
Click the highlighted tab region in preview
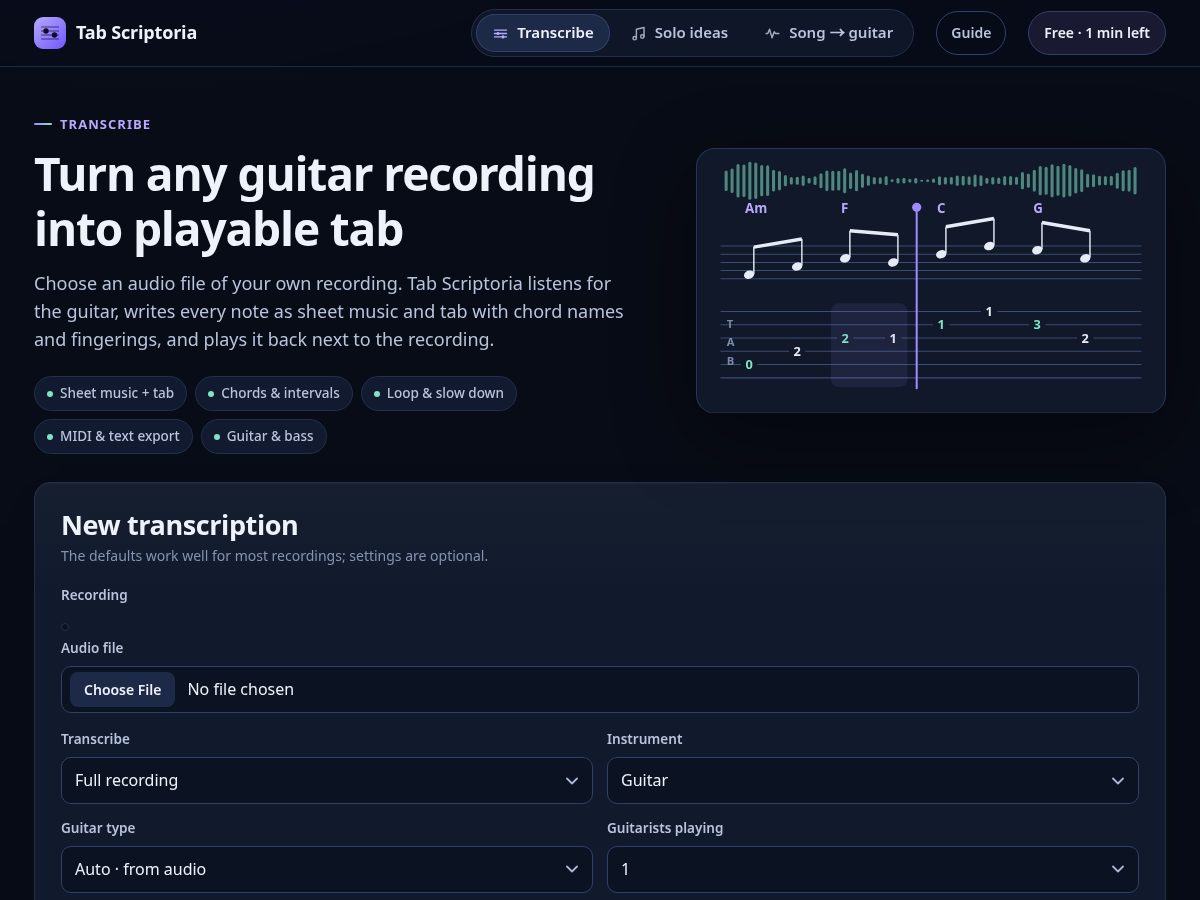[869, 345]
